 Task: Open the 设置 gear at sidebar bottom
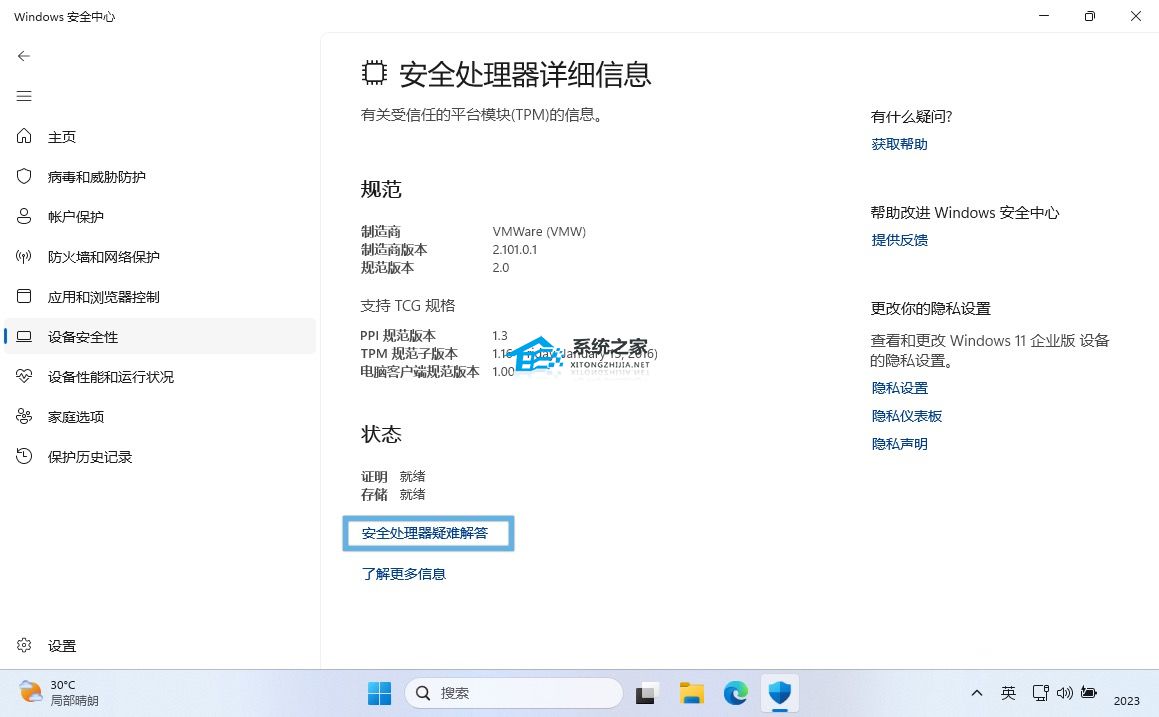pos(61,645)
